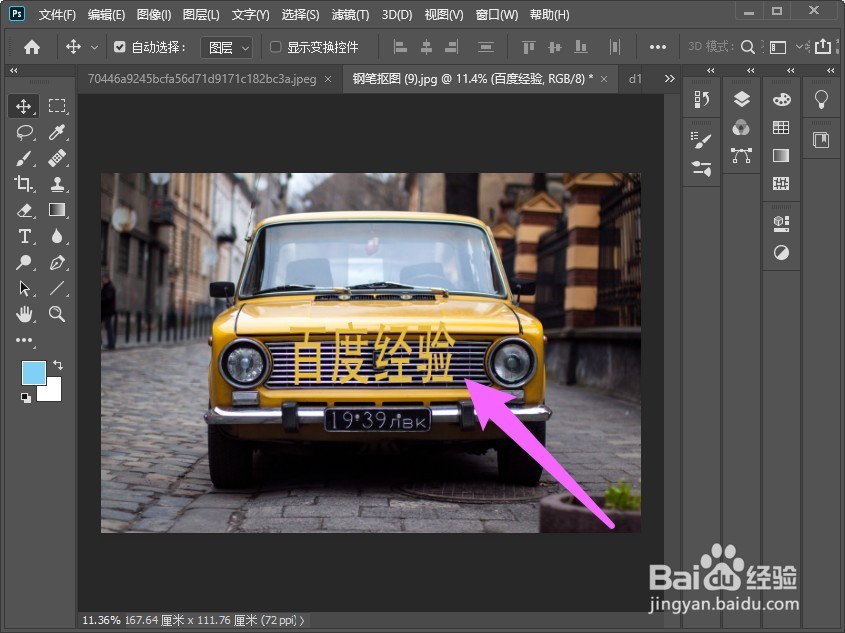This screenshot has height=633, width=845.
Task: Go to Home screen icon
Action: coord(32,47)
